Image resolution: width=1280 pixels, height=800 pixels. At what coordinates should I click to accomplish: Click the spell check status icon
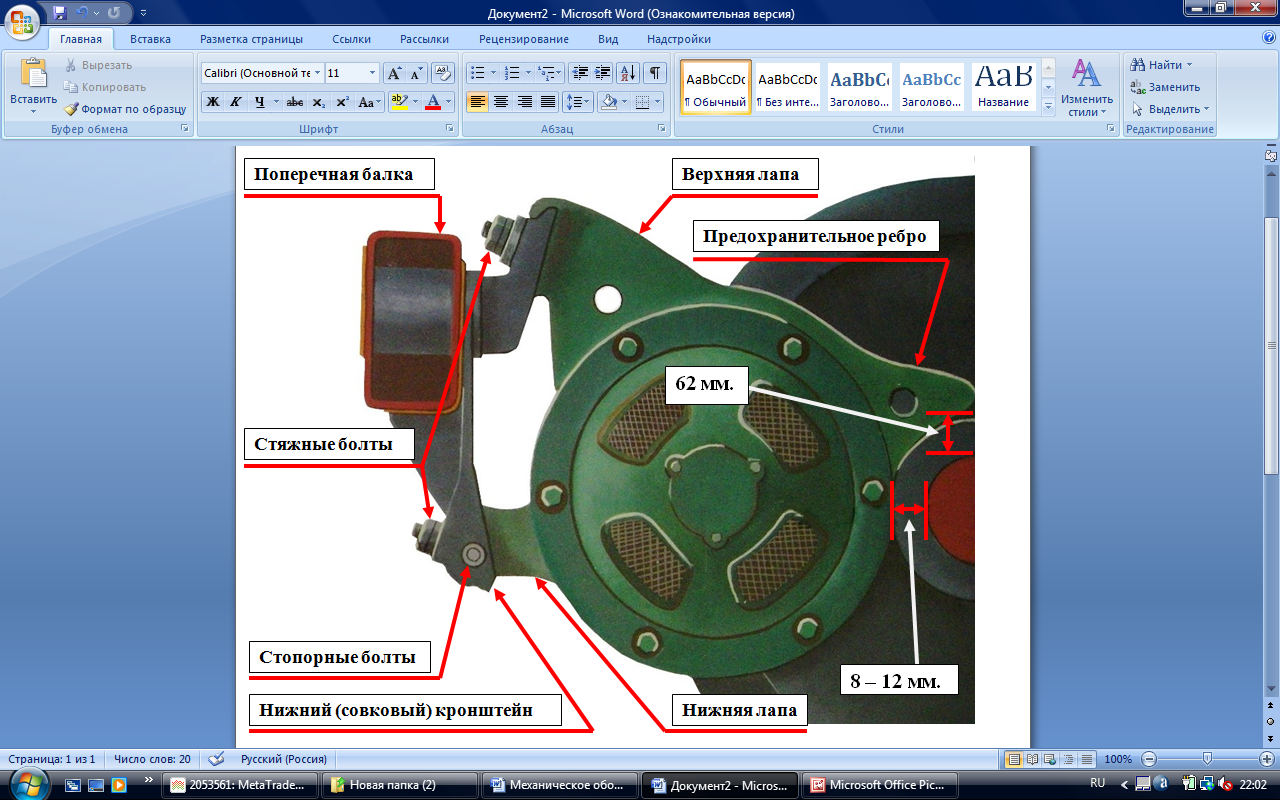[x=217, y=759]
